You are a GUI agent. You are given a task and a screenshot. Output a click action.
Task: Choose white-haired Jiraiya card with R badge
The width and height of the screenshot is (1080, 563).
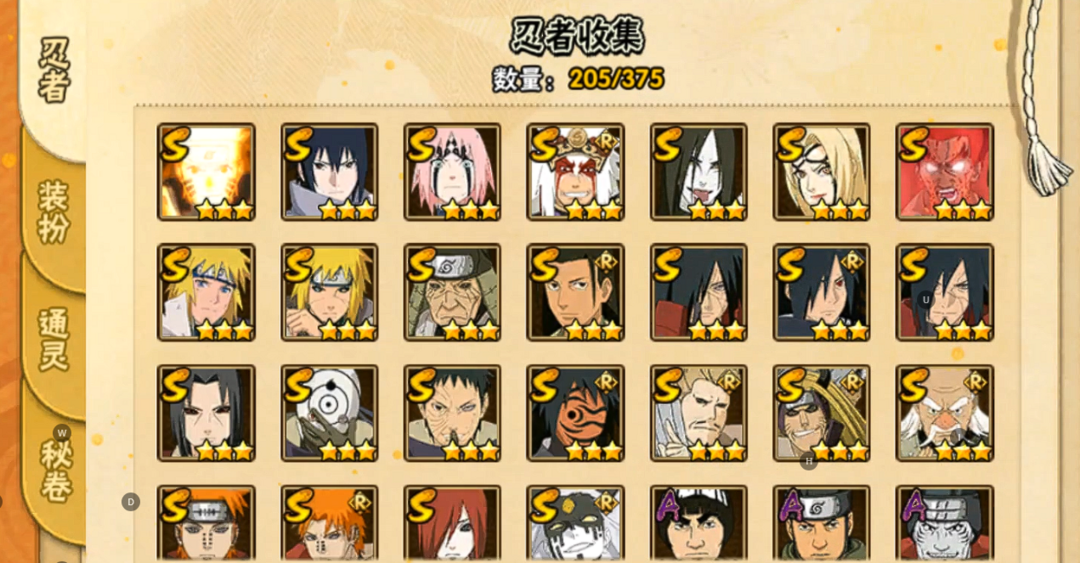(575, 172)
